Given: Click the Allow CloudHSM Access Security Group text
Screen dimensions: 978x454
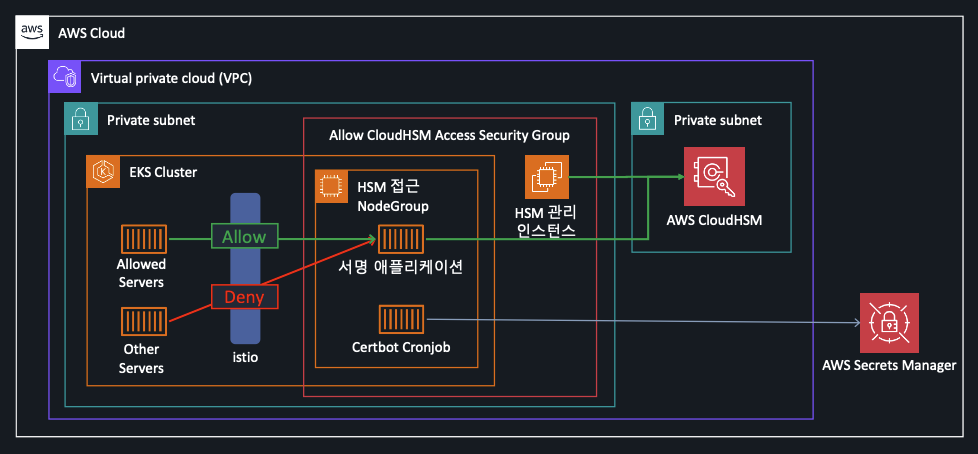Looking at the screenshot, I should [x=449, y=135].
